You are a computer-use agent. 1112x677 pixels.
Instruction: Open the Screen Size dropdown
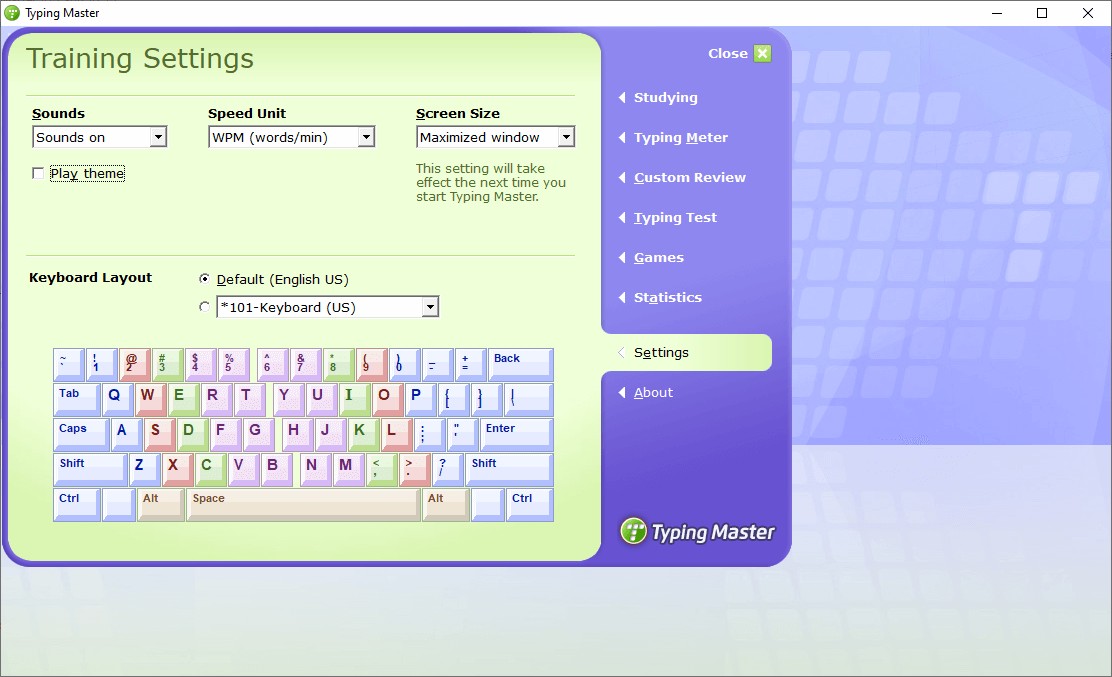567,137
